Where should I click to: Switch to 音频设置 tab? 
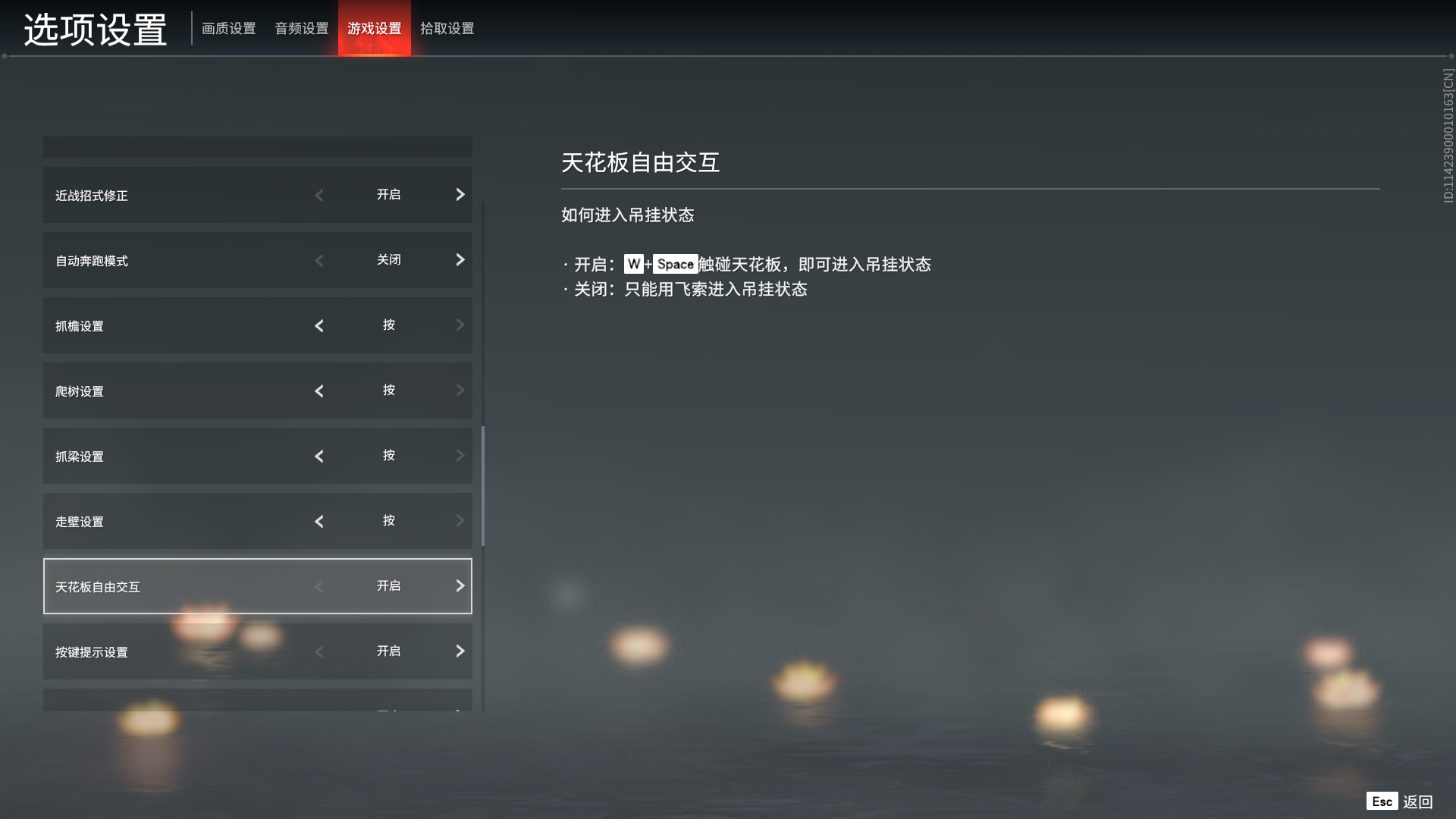pyautogui.click(x=302, y=29)
